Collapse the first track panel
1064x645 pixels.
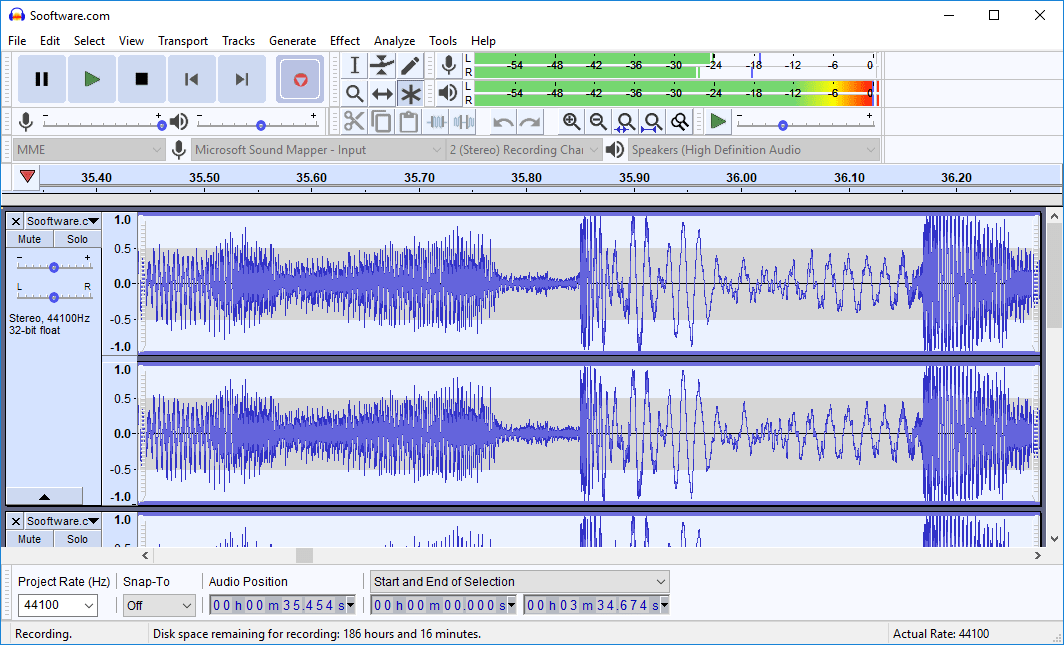point(44,496)
